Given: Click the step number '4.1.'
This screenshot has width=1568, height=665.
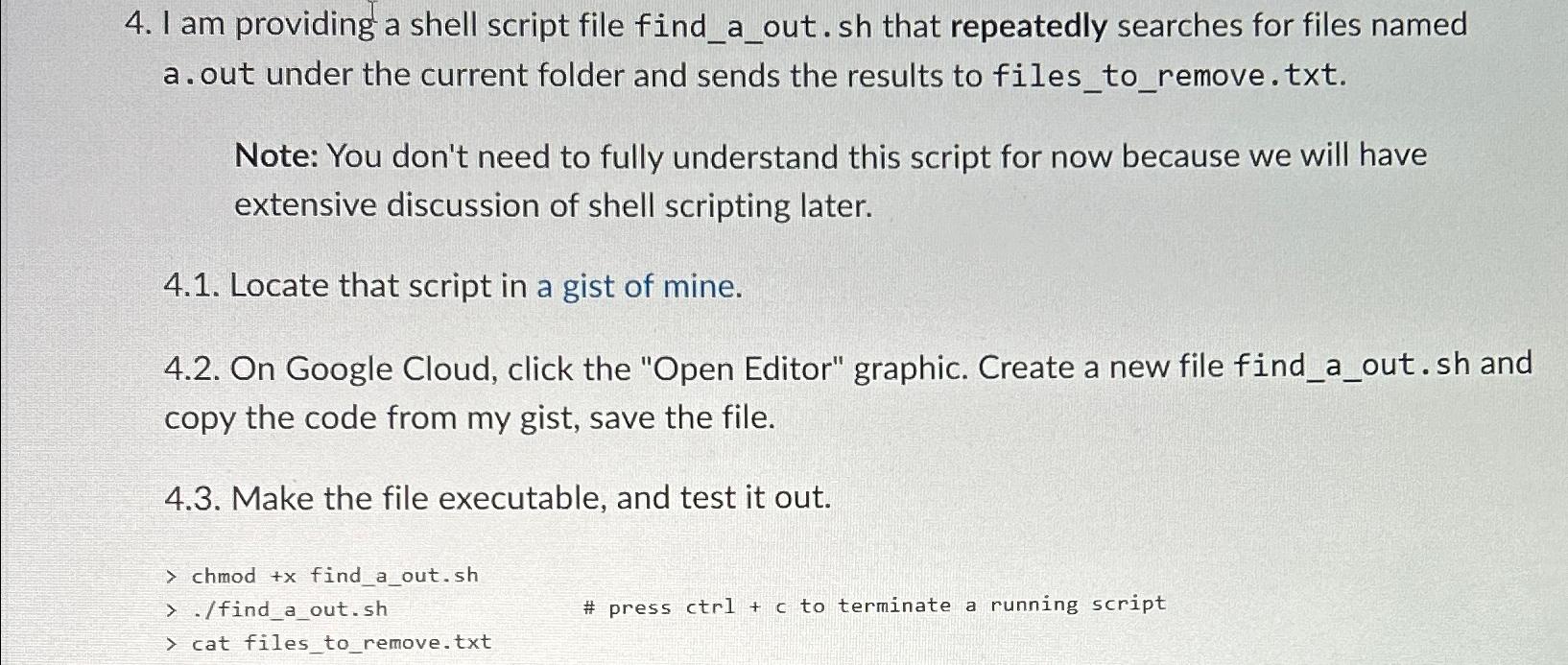Looking at the screenshot, I should (x=192, y=286).
